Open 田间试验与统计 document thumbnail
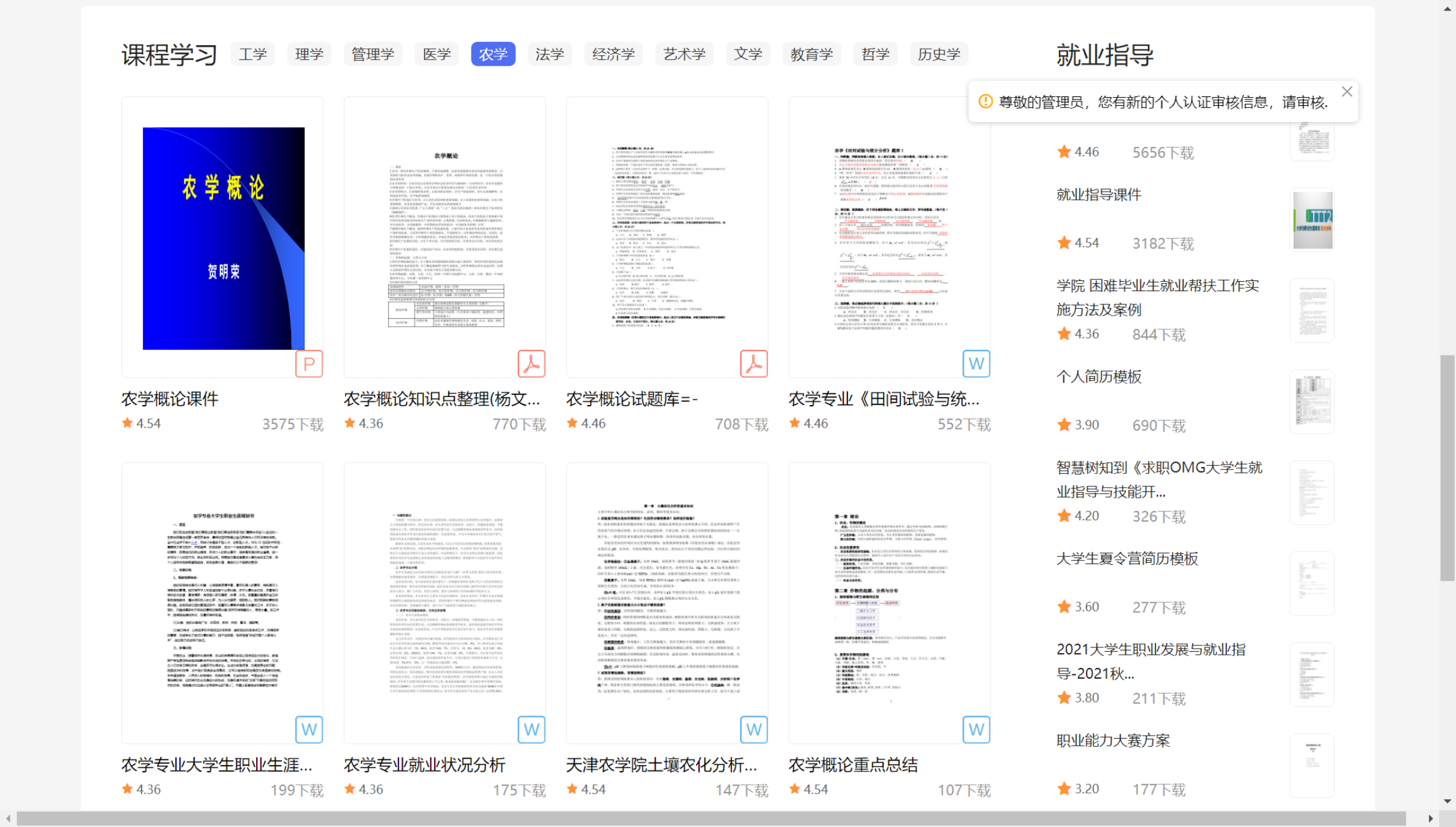Screen dimensions: 1456x827 pyautogui.click(x=889, y=237)
